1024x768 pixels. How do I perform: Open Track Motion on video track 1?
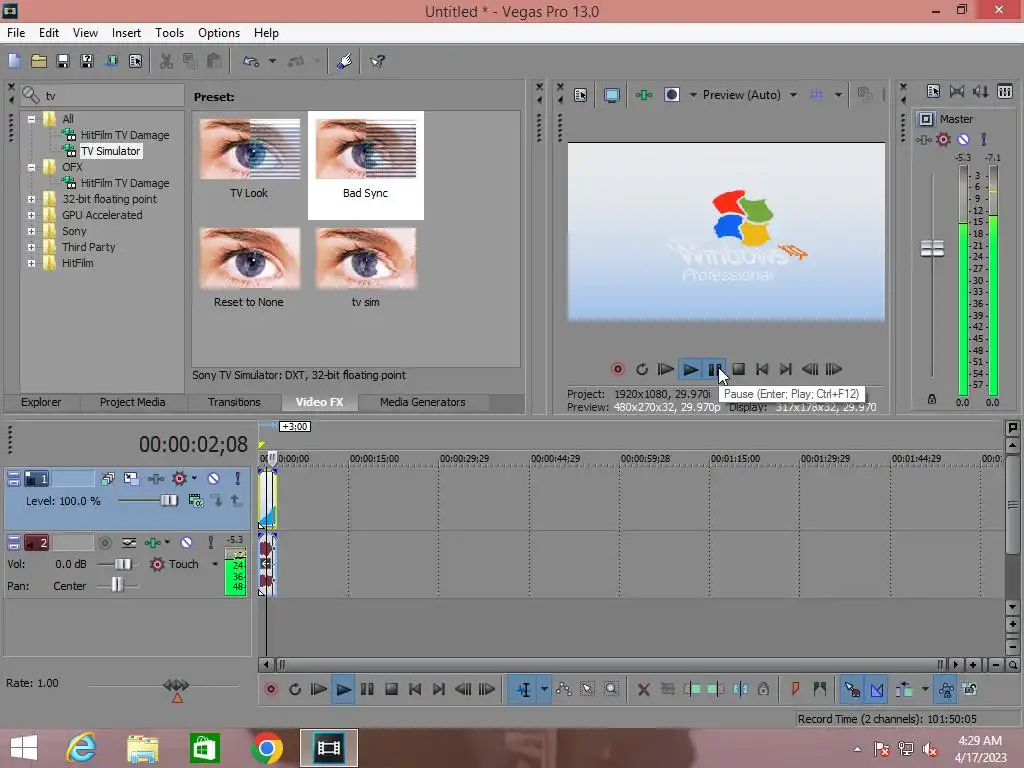pyautogui.click(x=131, y=479)
